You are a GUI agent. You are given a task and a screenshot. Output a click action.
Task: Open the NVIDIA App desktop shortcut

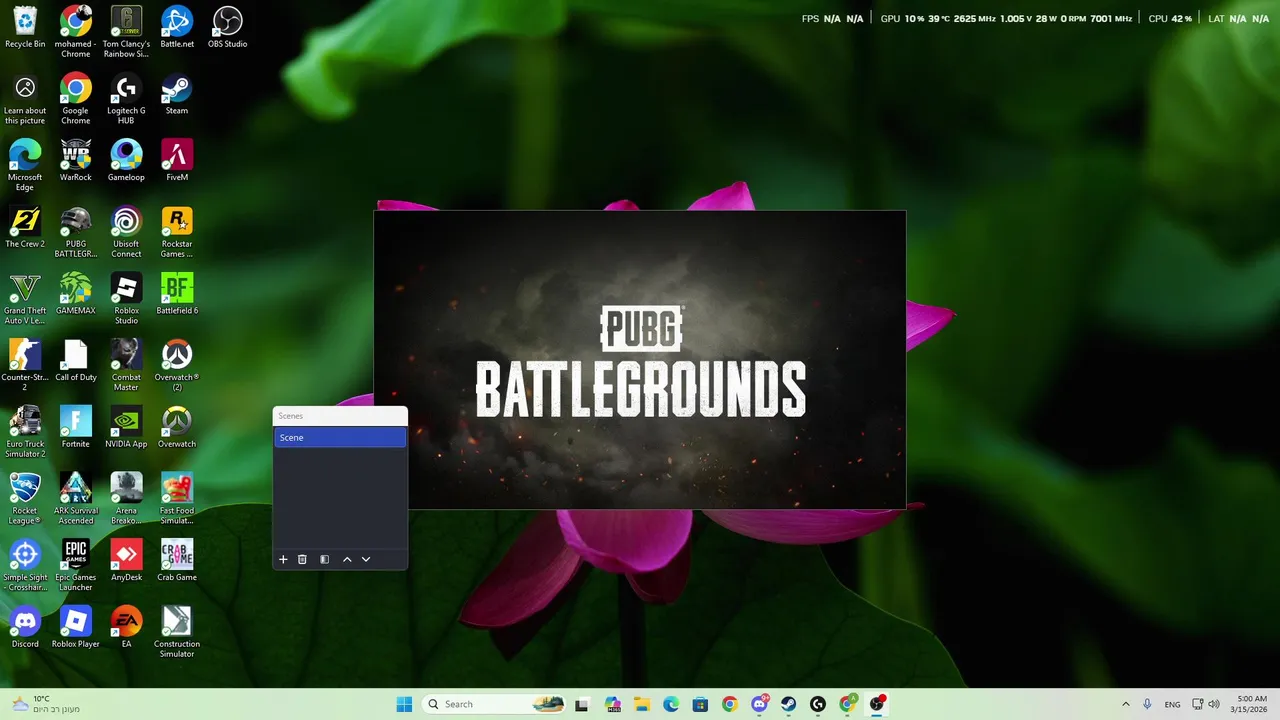point(126,427)
